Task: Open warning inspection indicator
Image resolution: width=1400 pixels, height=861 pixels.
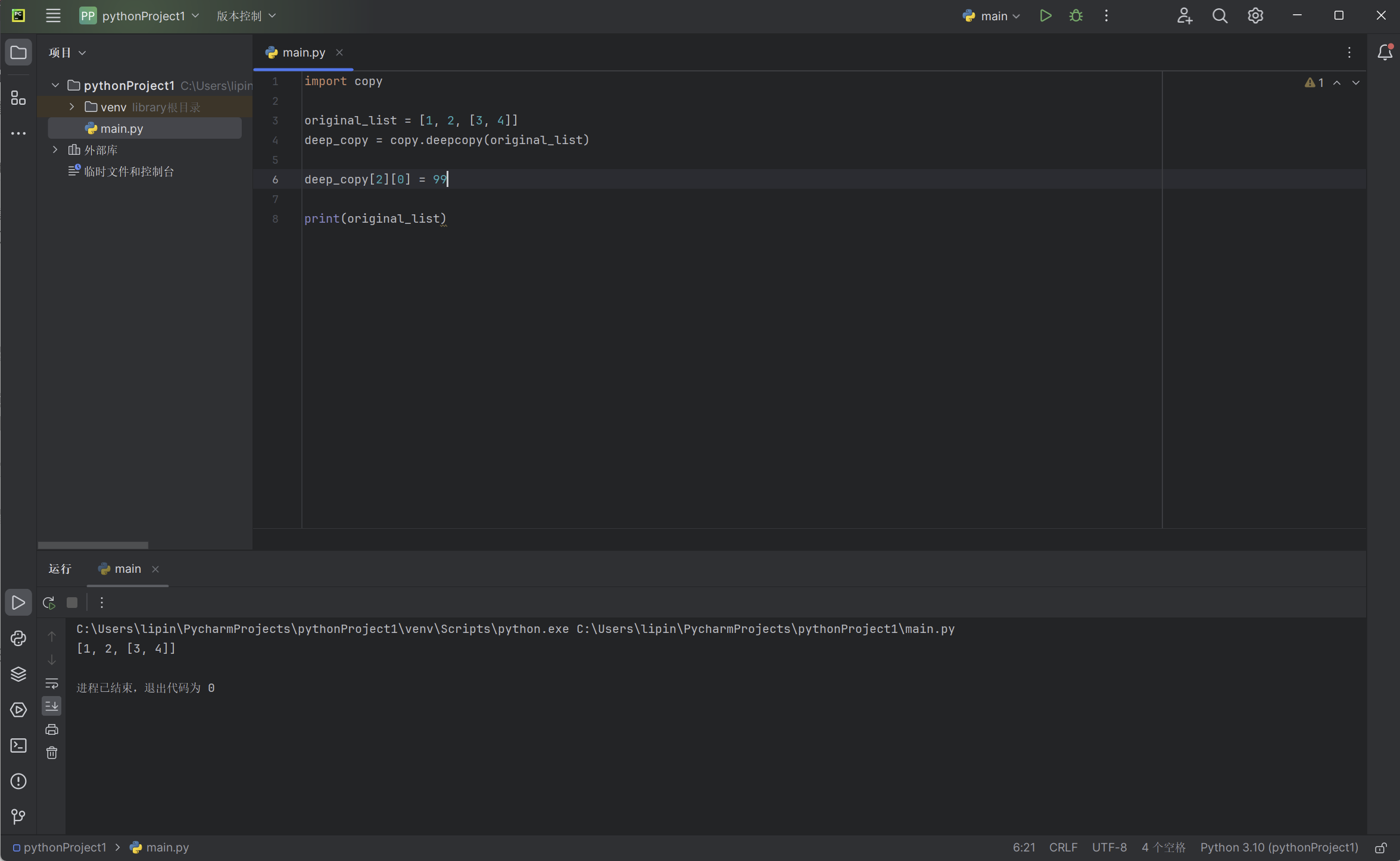Action: pyautogui.click(x=1314, y=83)
